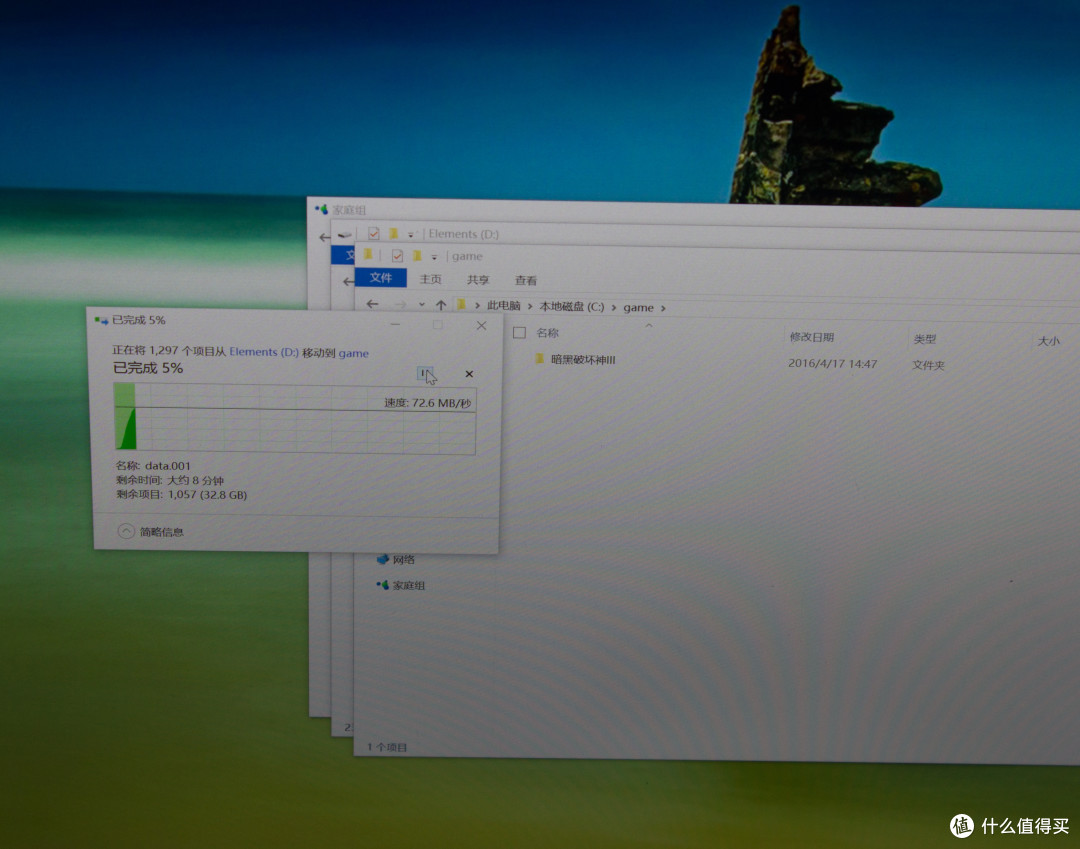Viewport: 1080px width, 849px height.
Task: Cancel the file move with small X
Action: tap(469, 374)
